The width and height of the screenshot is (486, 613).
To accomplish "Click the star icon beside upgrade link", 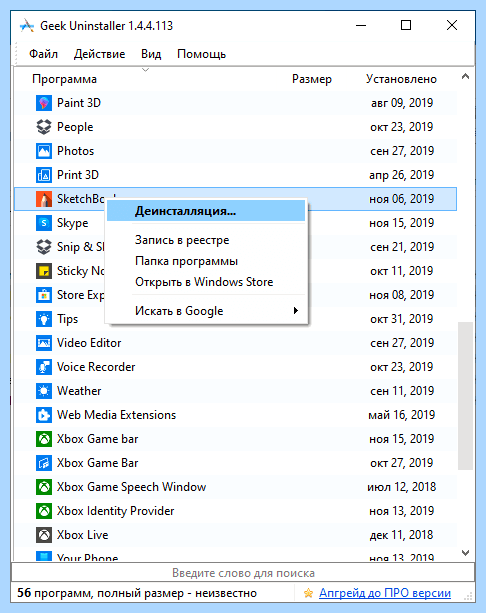I will click(x=308, y=593).
